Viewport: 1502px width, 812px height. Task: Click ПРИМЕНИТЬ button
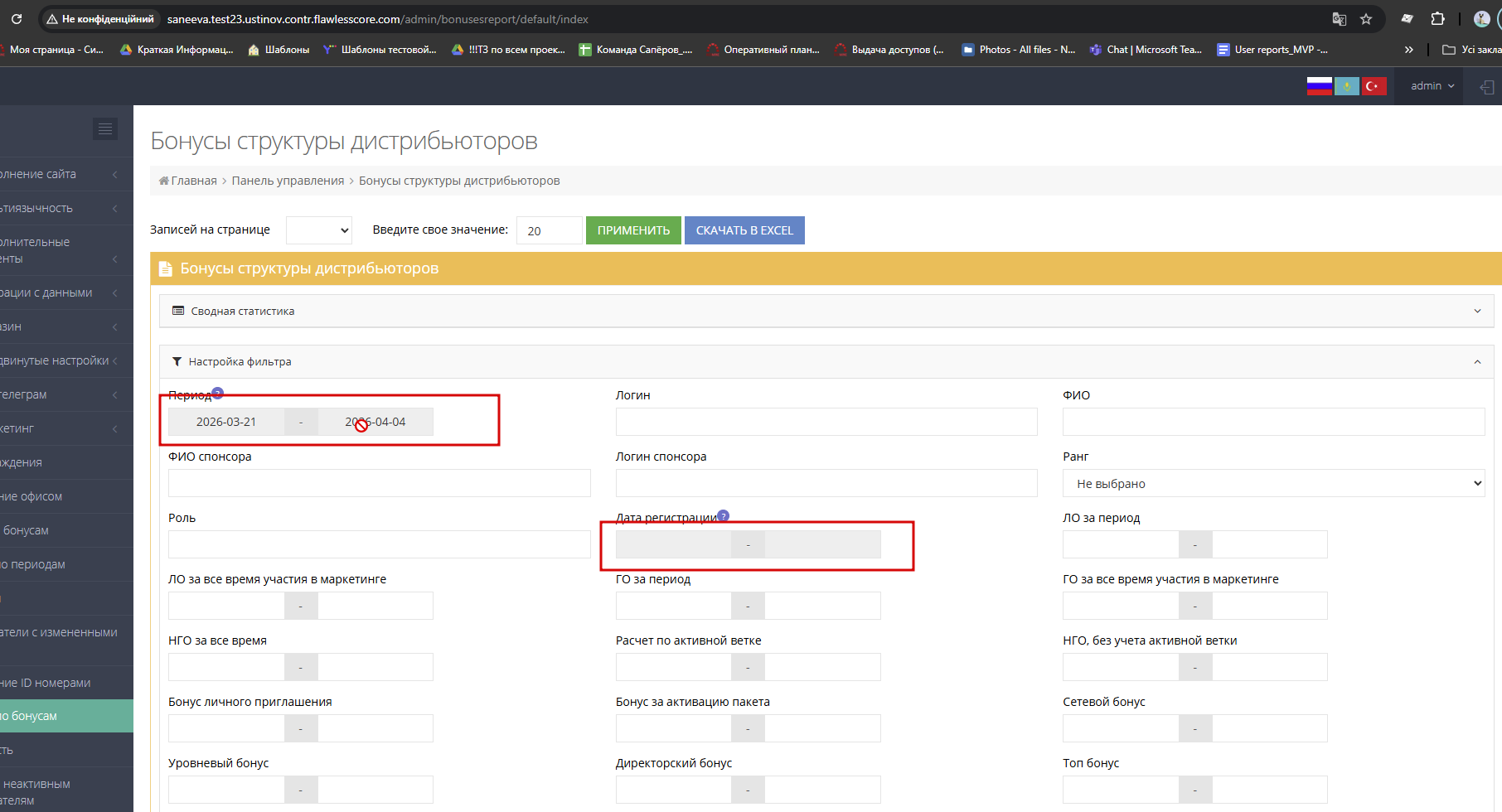click(x=633, y=230)
